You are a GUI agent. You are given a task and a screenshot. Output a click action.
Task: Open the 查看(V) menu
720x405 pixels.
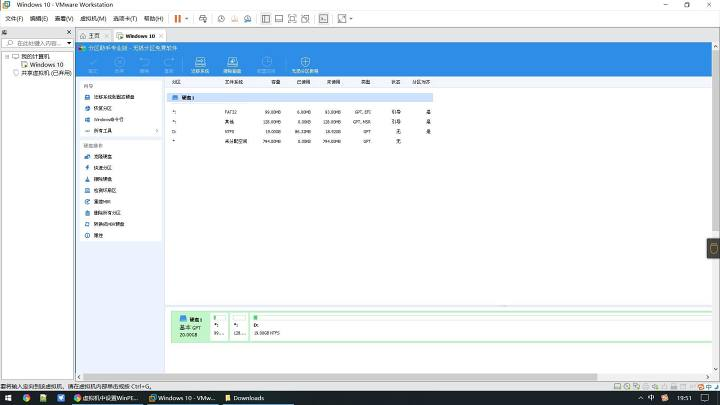pyautogui.click(x=64, y=19)
